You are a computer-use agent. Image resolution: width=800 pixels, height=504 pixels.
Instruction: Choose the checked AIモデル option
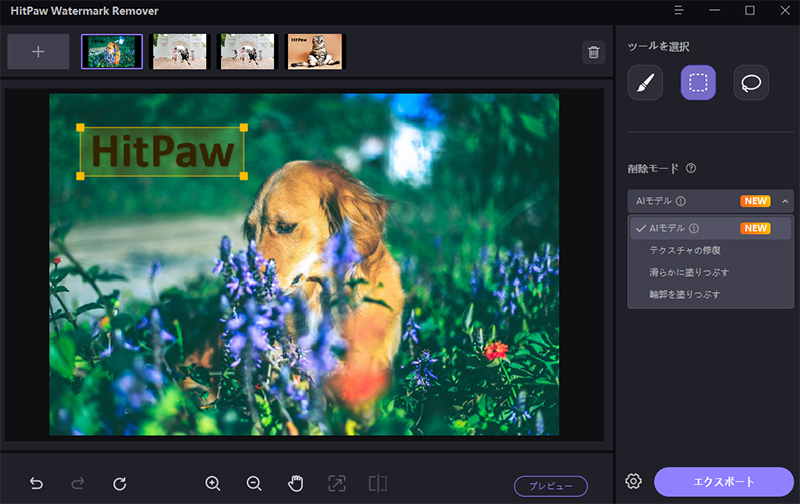[710, 228]
